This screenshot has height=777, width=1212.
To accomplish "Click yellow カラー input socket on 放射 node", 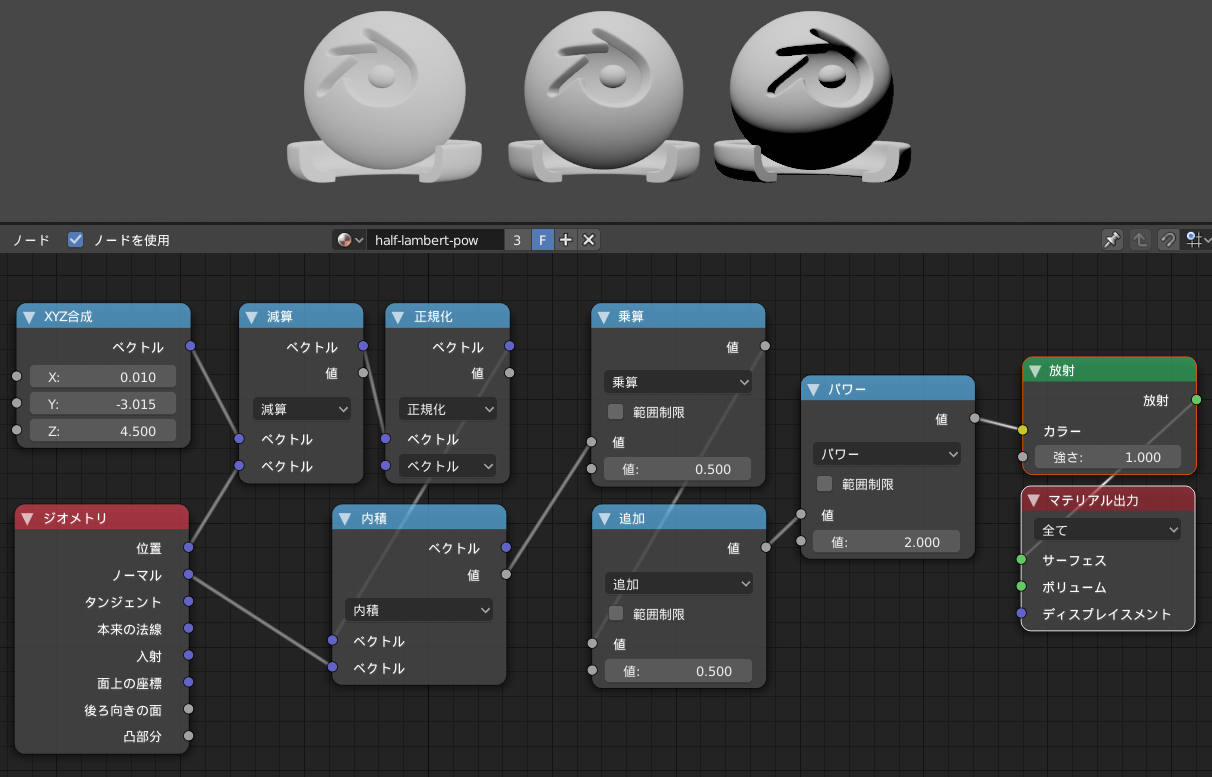I will [1022, 430].
